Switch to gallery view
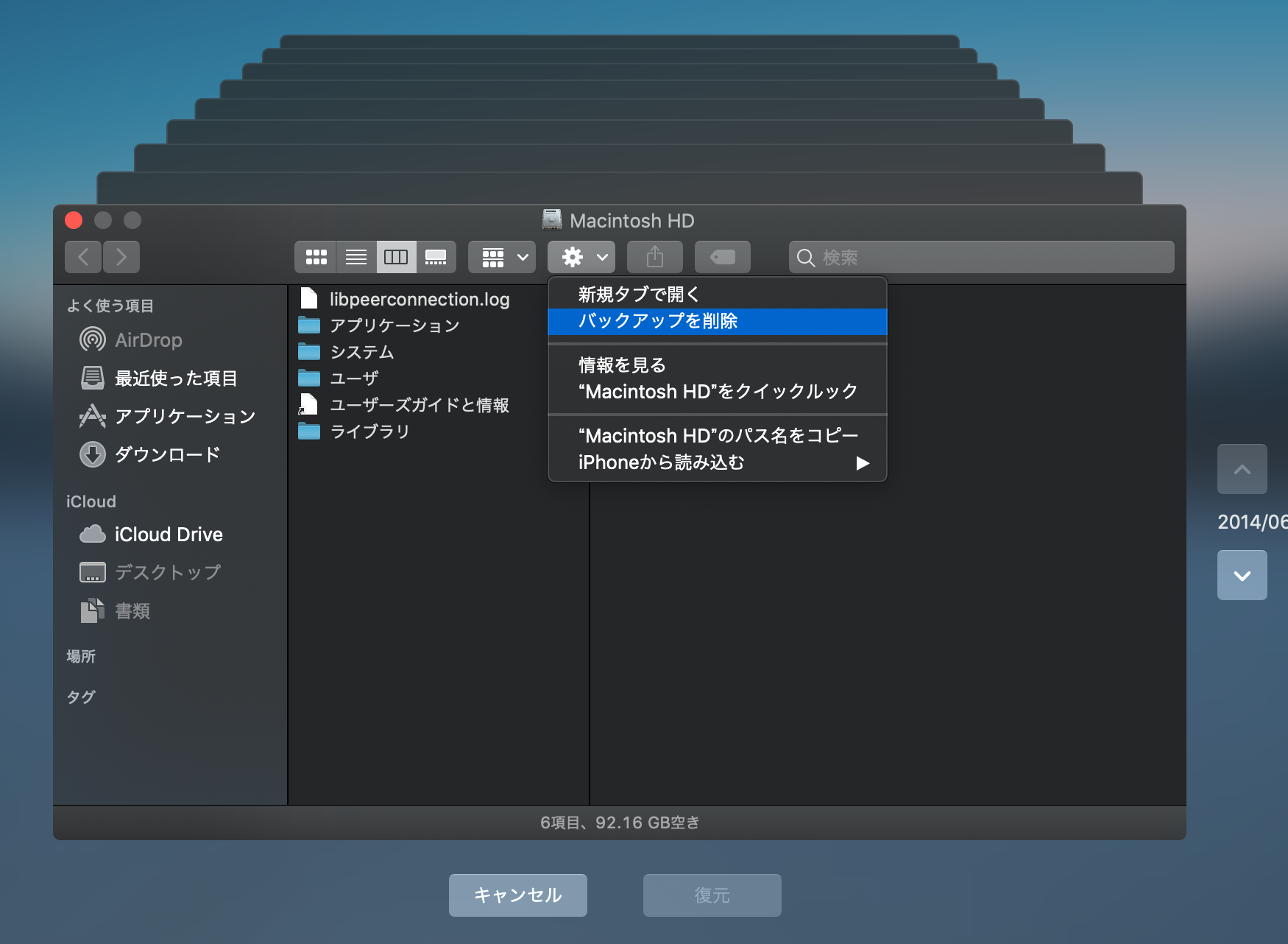This screenshot has height=944, width=1288. pos(436,257)
